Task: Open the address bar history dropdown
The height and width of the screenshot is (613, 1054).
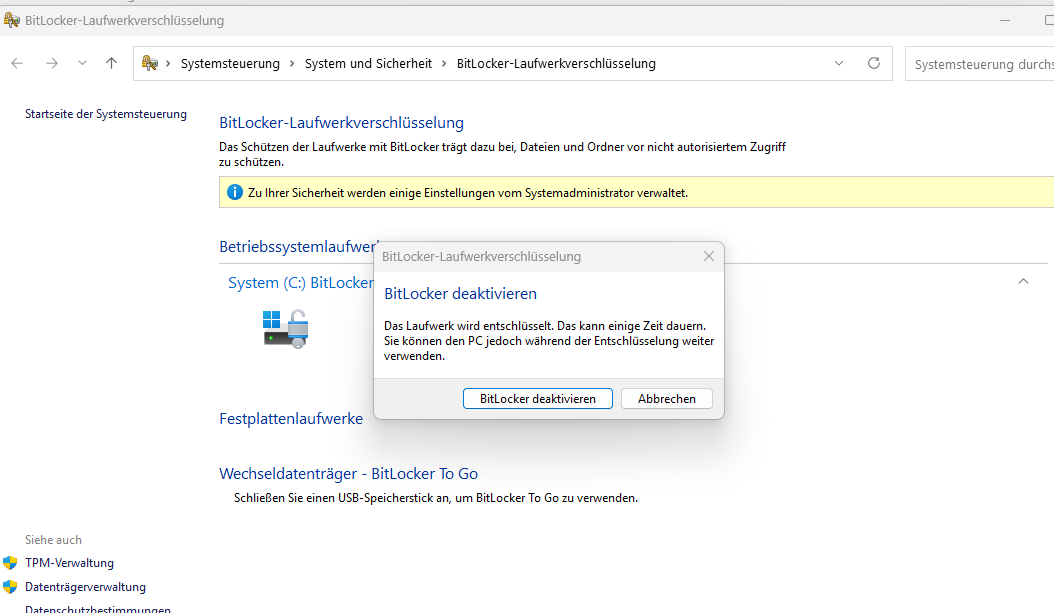Action: pos(839,63)
